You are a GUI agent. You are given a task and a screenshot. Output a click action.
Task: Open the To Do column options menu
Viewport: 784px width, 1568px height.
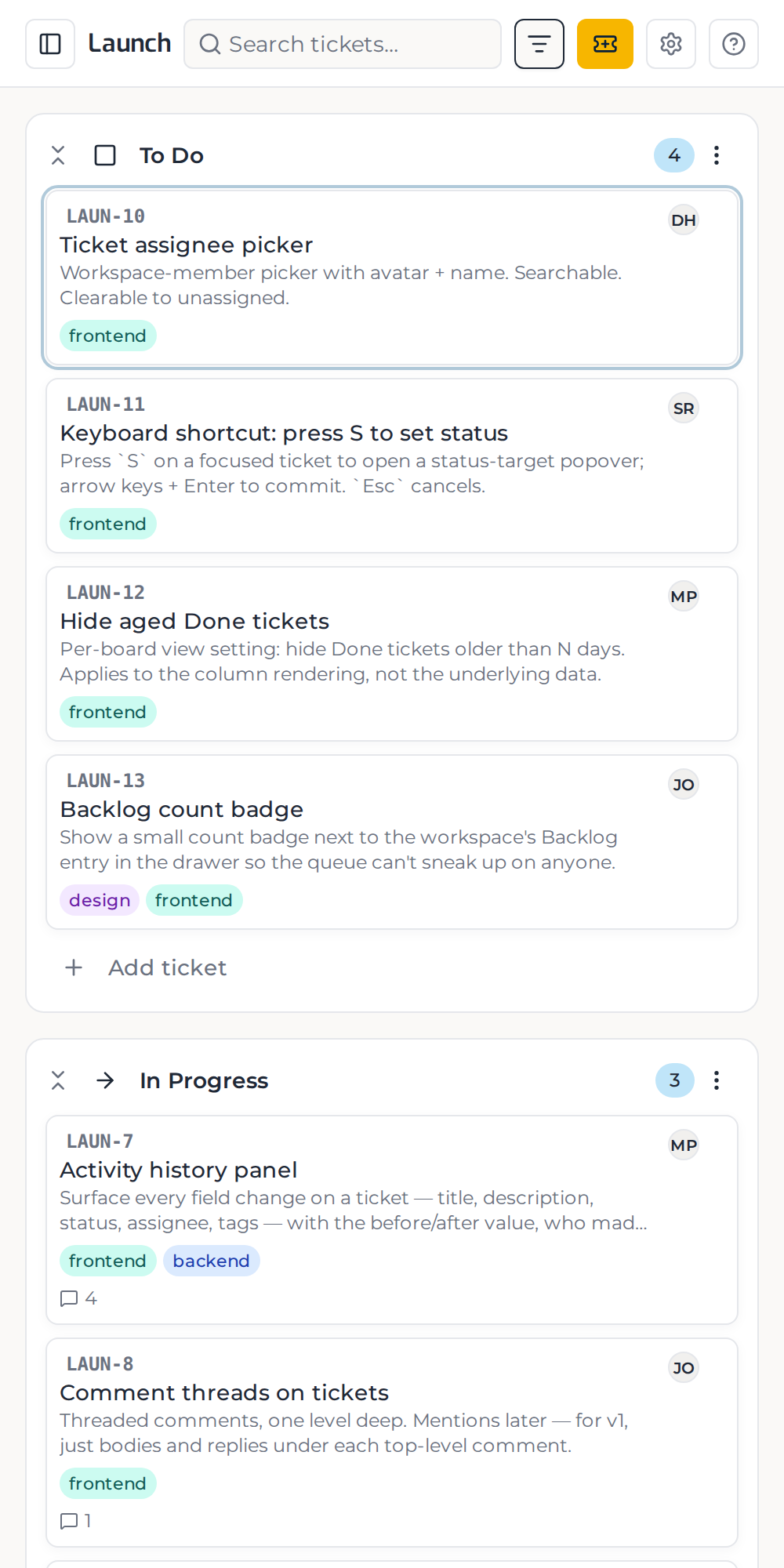coord(717,155)
